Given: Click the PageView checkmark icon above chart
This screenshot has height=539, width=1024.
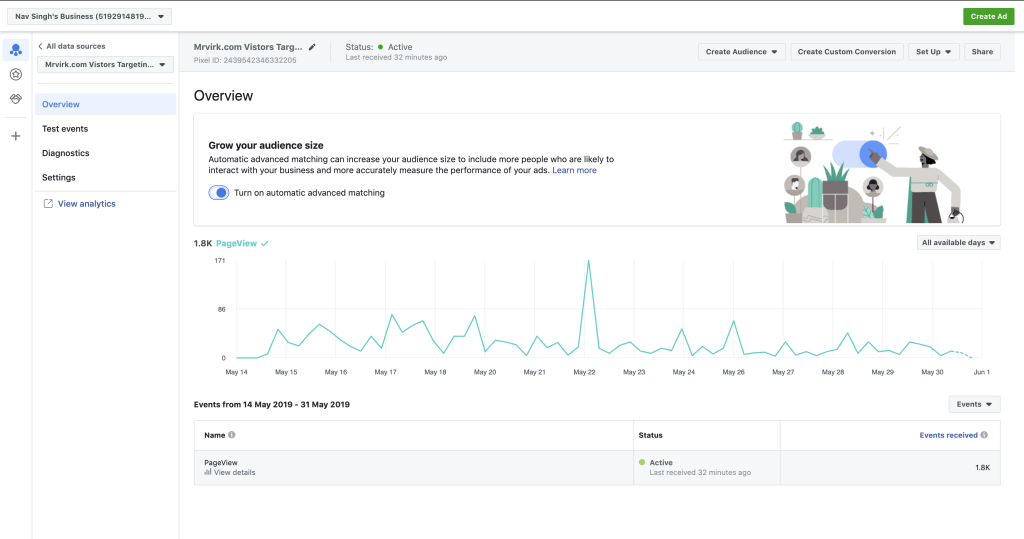Looking at the screenshot, I should [264, 244].
